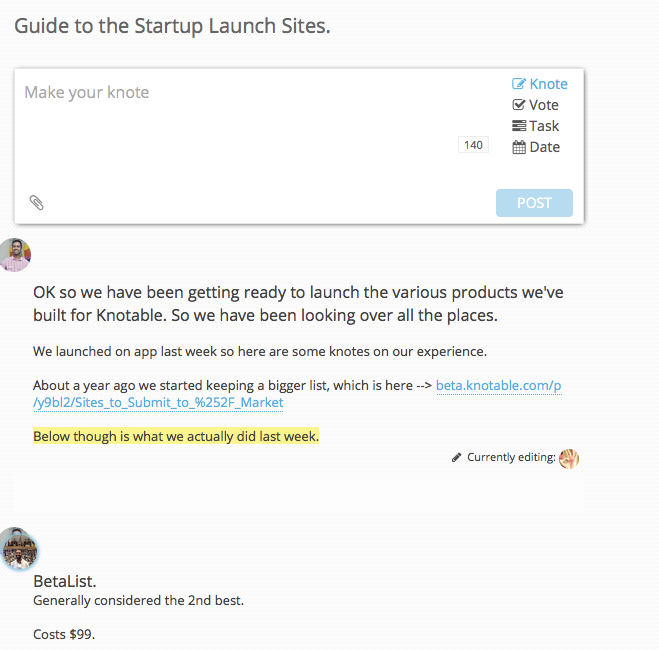Click the calendar icon beside Date

coord(519,147)
